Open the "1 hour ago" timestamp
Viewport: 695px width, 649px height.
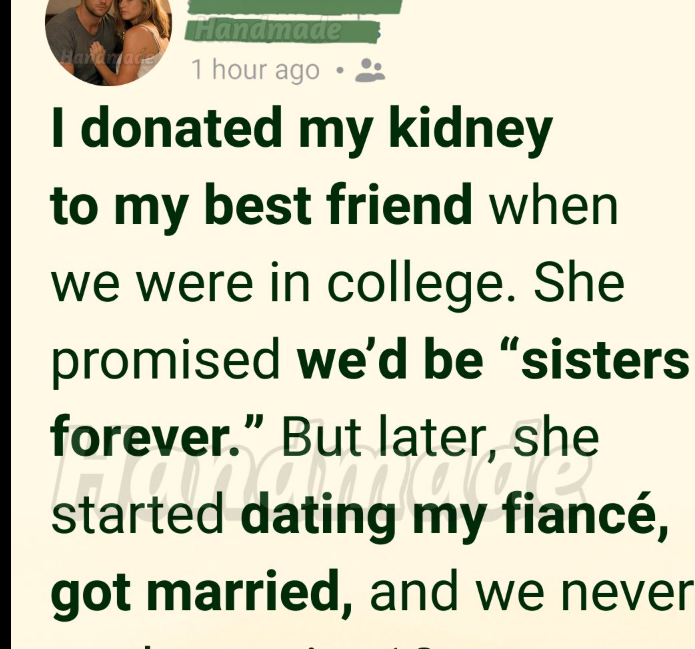click(x=256, y=70)
